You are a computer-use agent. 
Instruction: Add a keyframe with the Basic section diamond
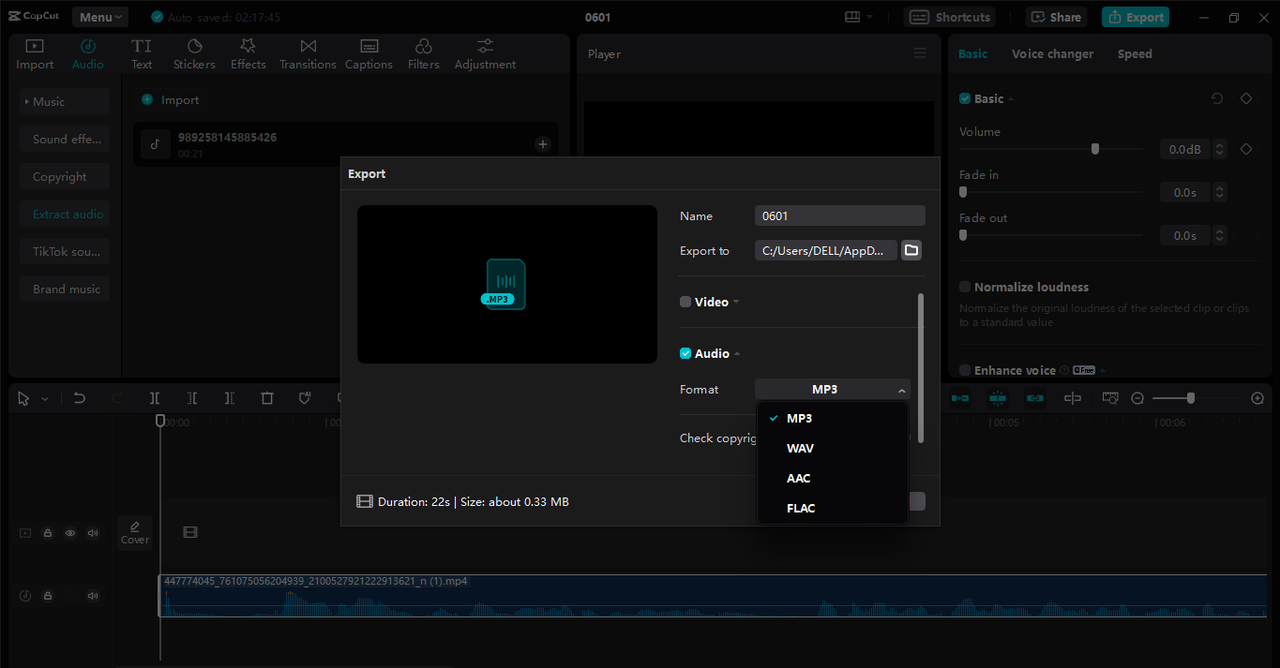1246,98
